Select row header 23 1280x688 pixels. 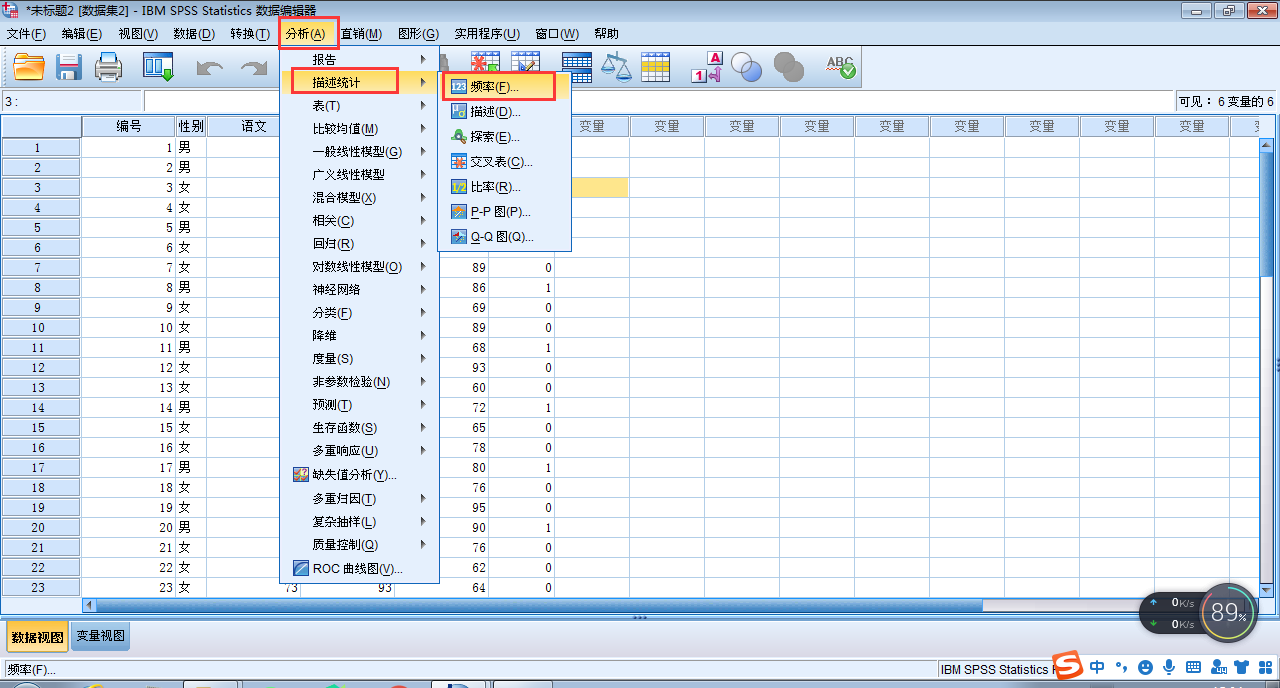pos(41,587)
